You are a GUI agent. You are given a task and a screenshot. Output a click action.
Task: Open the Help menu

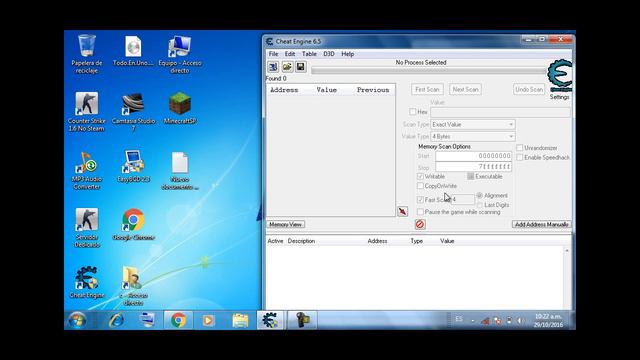347,54
